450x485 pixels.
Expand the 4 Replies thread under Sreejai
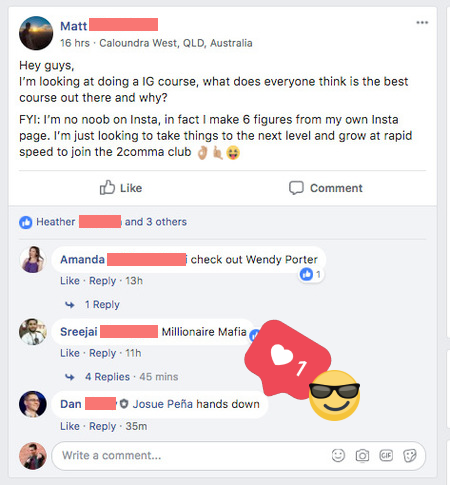[x=107, y=377]
